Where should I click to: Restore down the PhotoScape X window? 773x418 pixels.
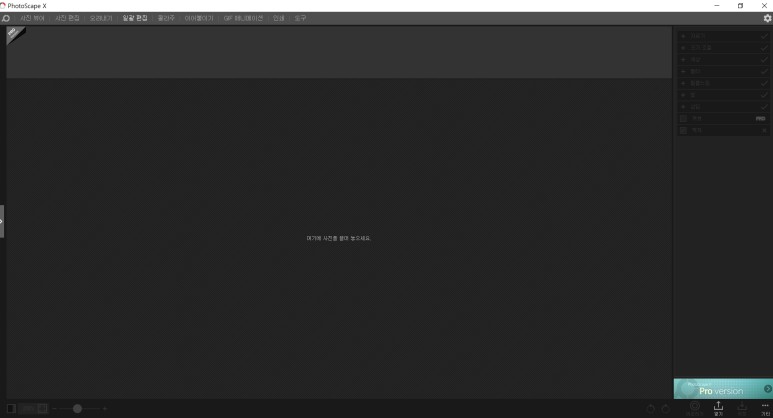(x=740, y=5)
